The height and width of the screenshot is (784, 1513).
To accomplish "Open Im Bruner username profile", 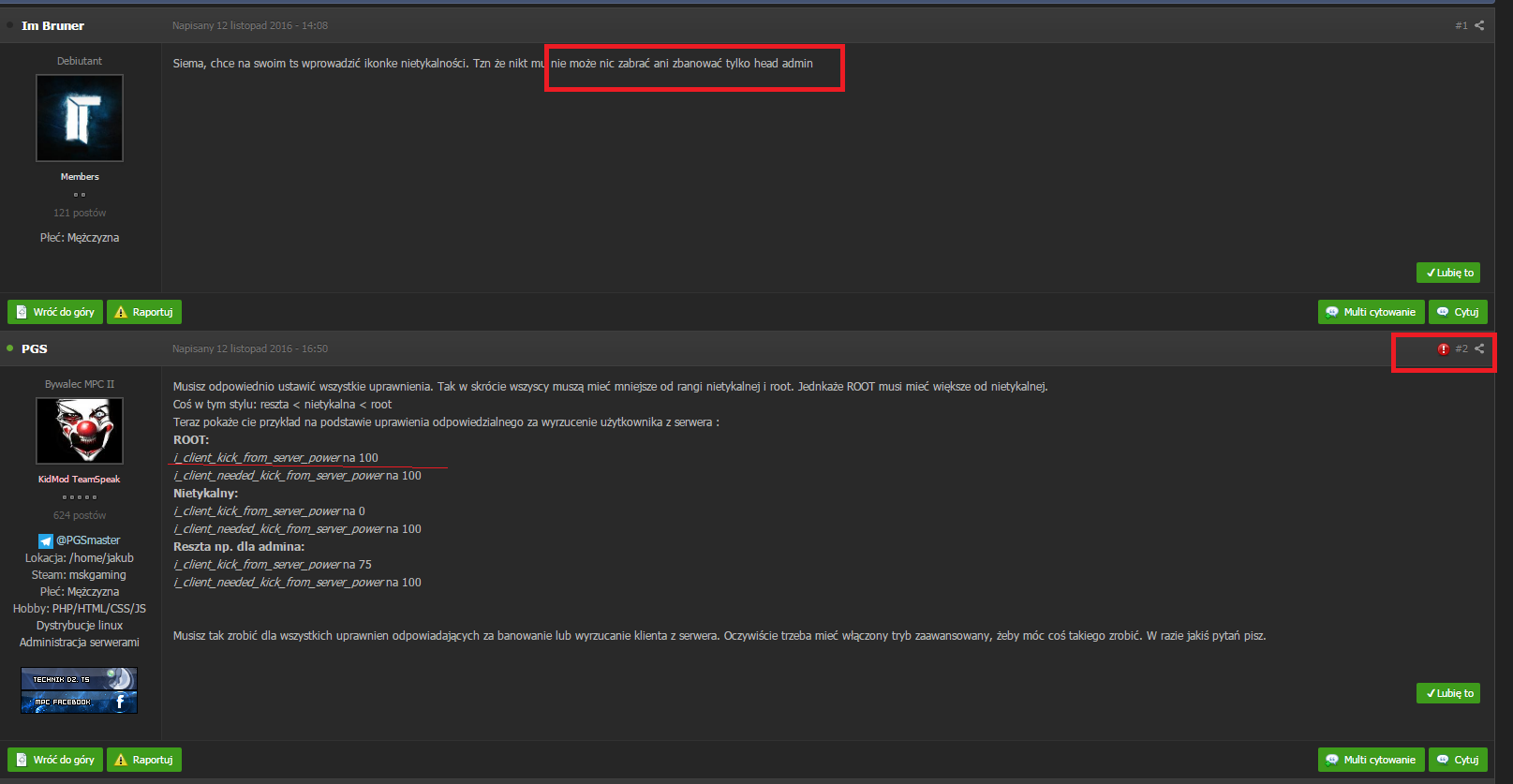I will click(52, 25).
